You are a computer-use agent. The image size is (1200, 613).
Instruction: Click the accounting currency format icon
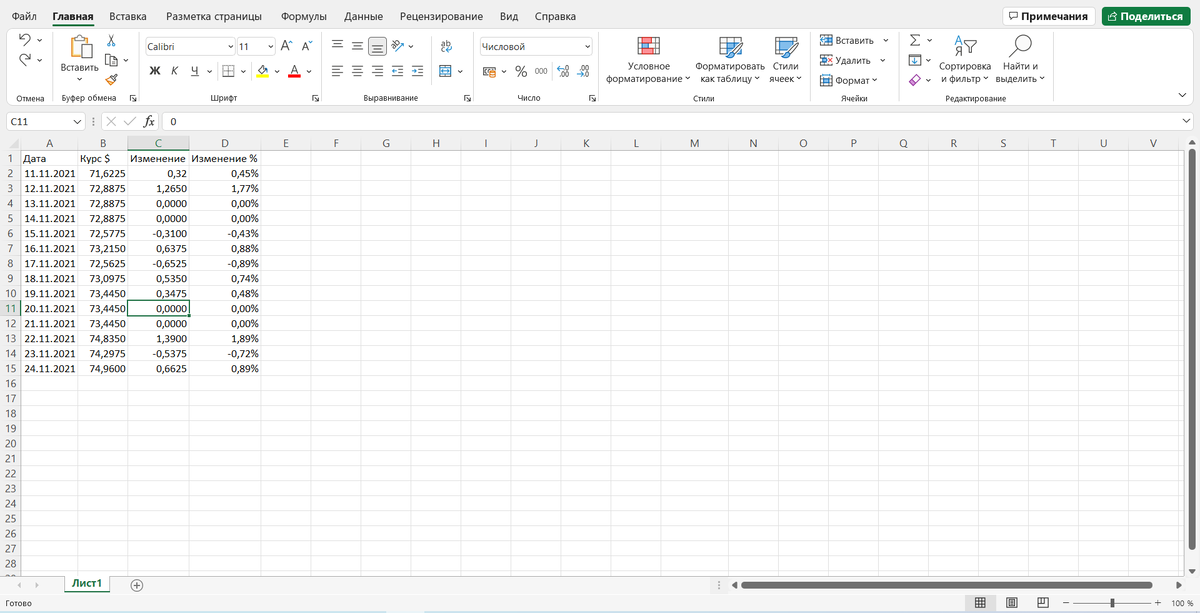(x=489, y=71)
